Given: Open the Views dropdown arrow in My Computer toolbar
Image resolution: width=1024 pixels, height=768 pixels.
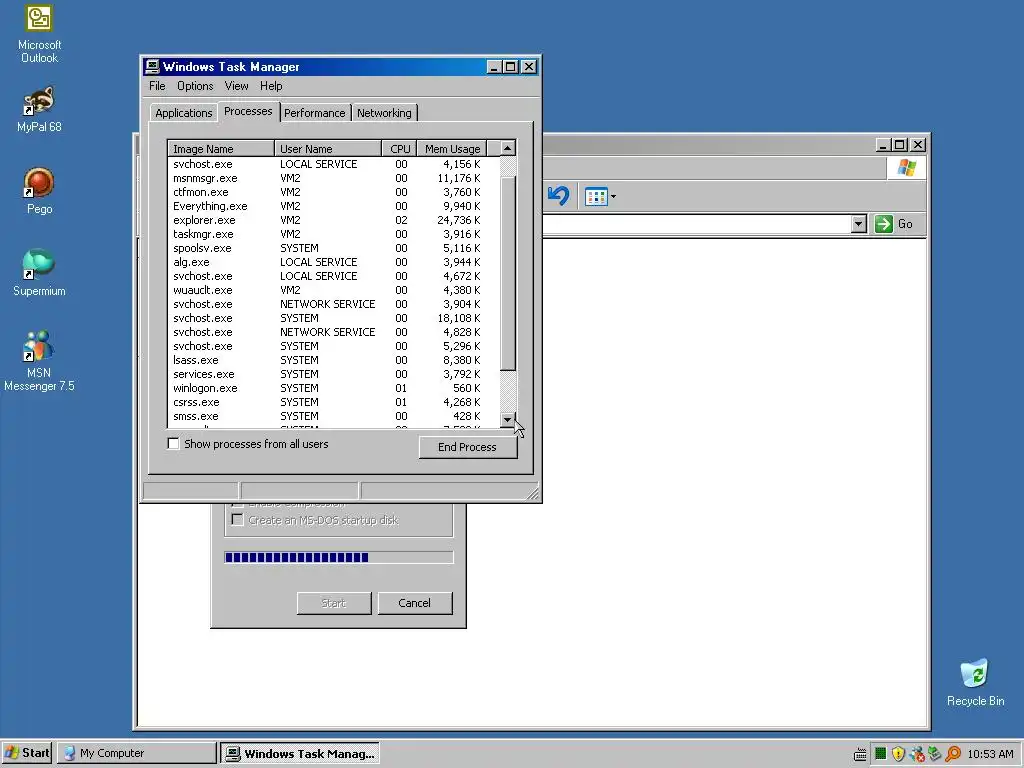Looking at the screenshot, I should (x=613, y=197).
